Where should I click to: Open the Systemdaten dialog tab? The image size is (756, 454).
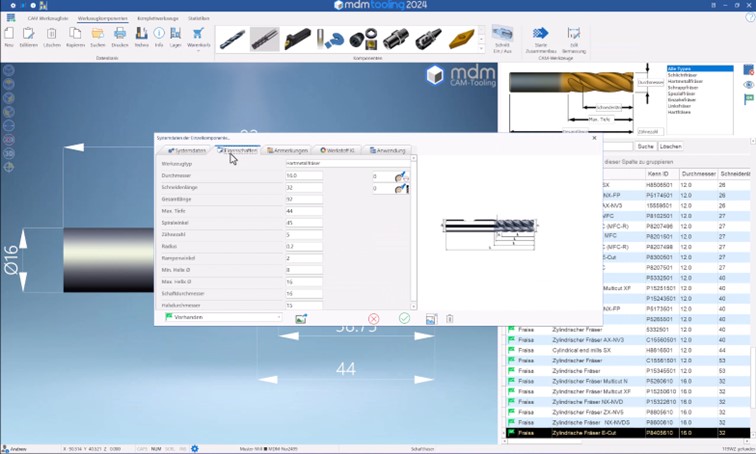(x=187, y=150)
